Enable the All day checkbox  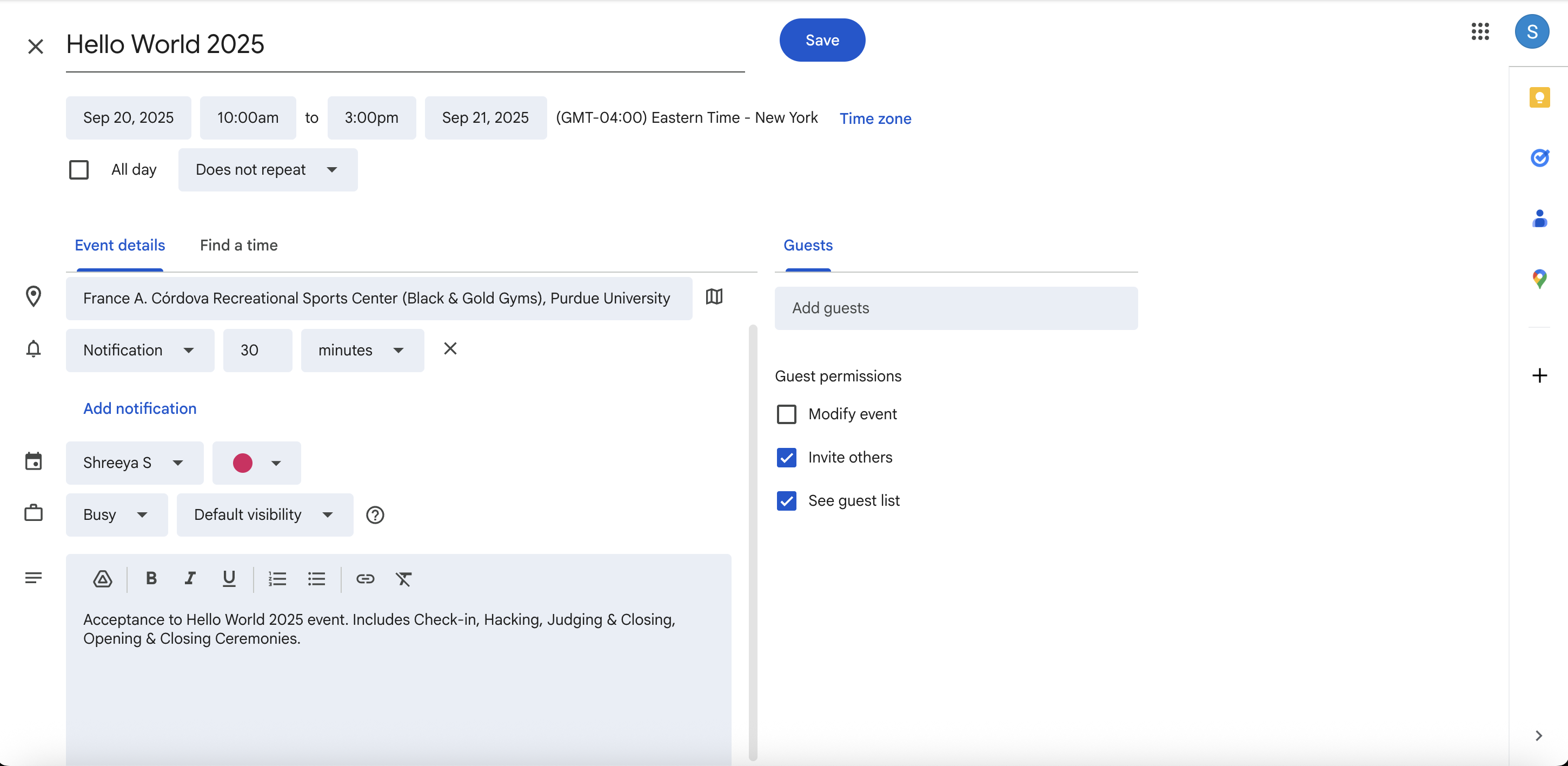[x=79, y=170]
